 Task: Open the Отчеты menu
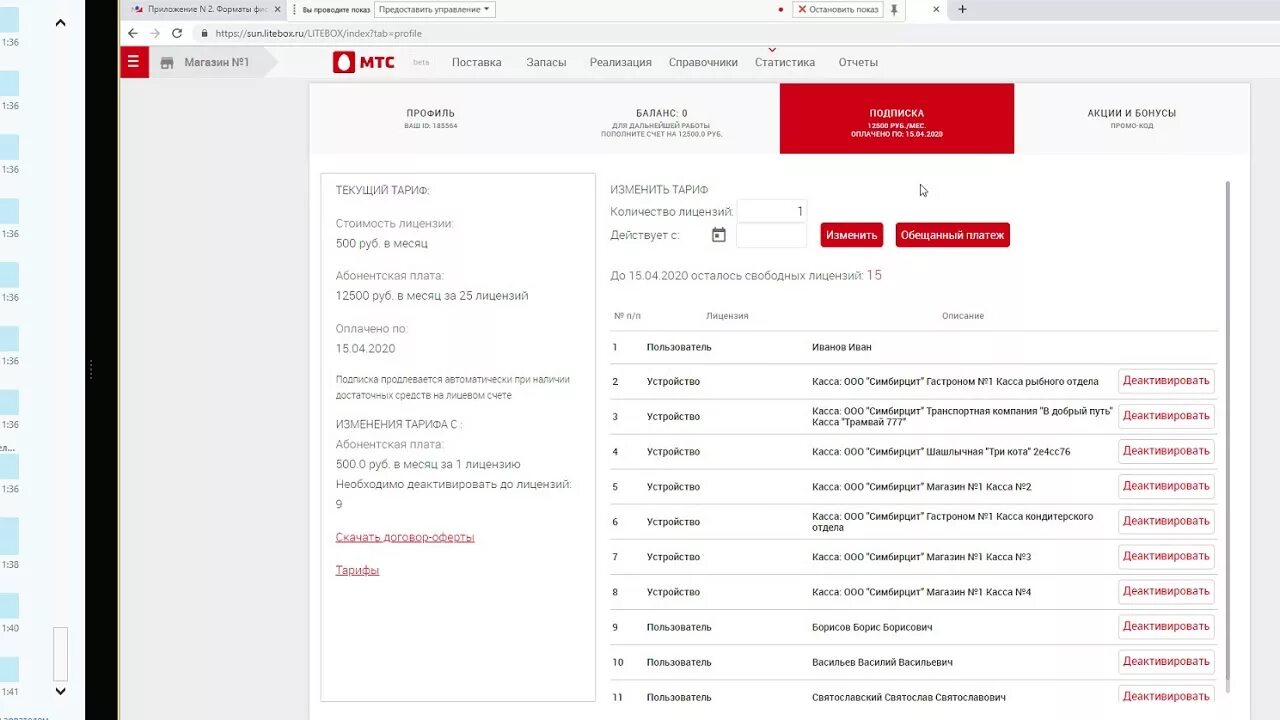pyautogui.click(x=858, y=62)
